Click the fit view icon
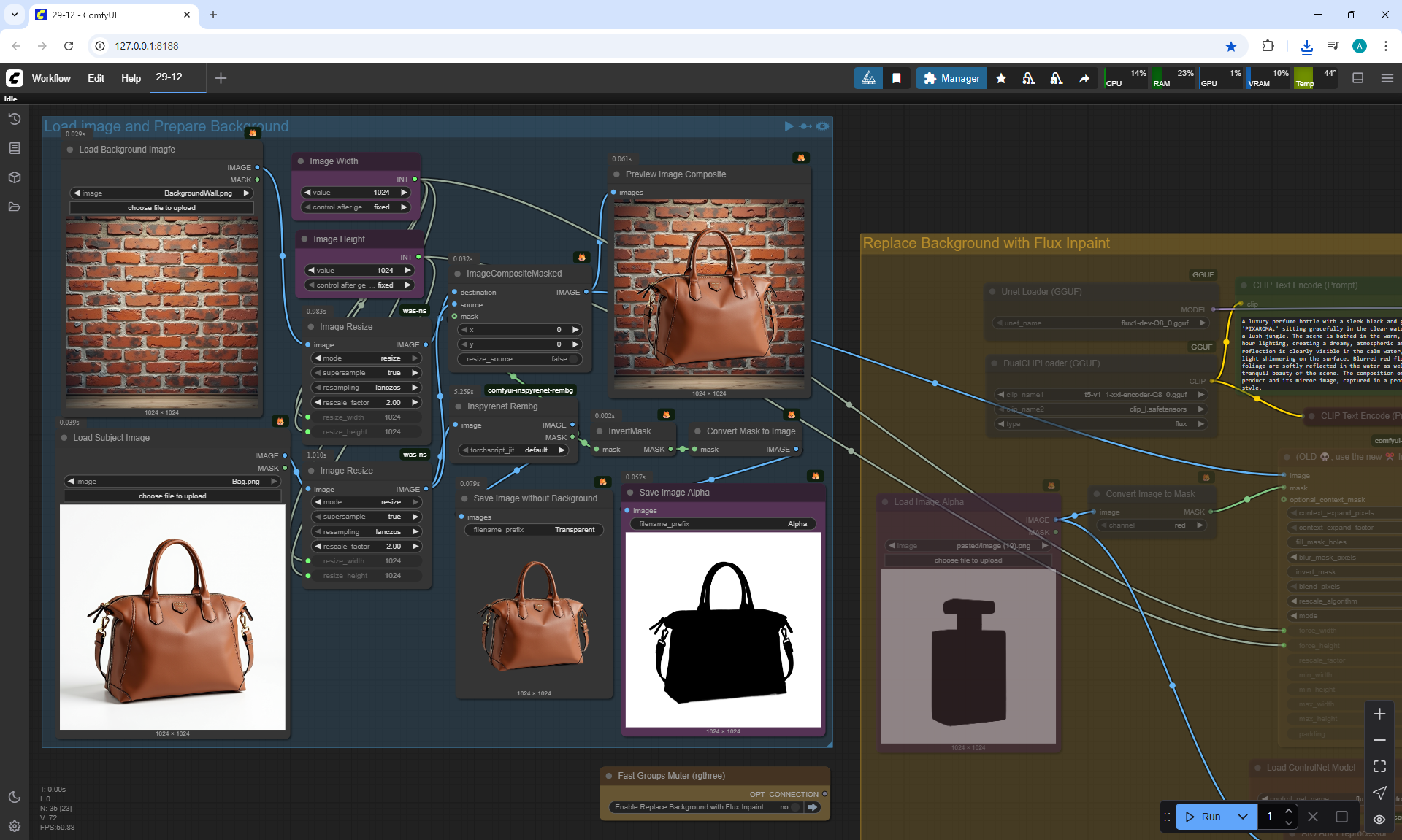Screen dimensions: 1402x840 pos(1379,766)
